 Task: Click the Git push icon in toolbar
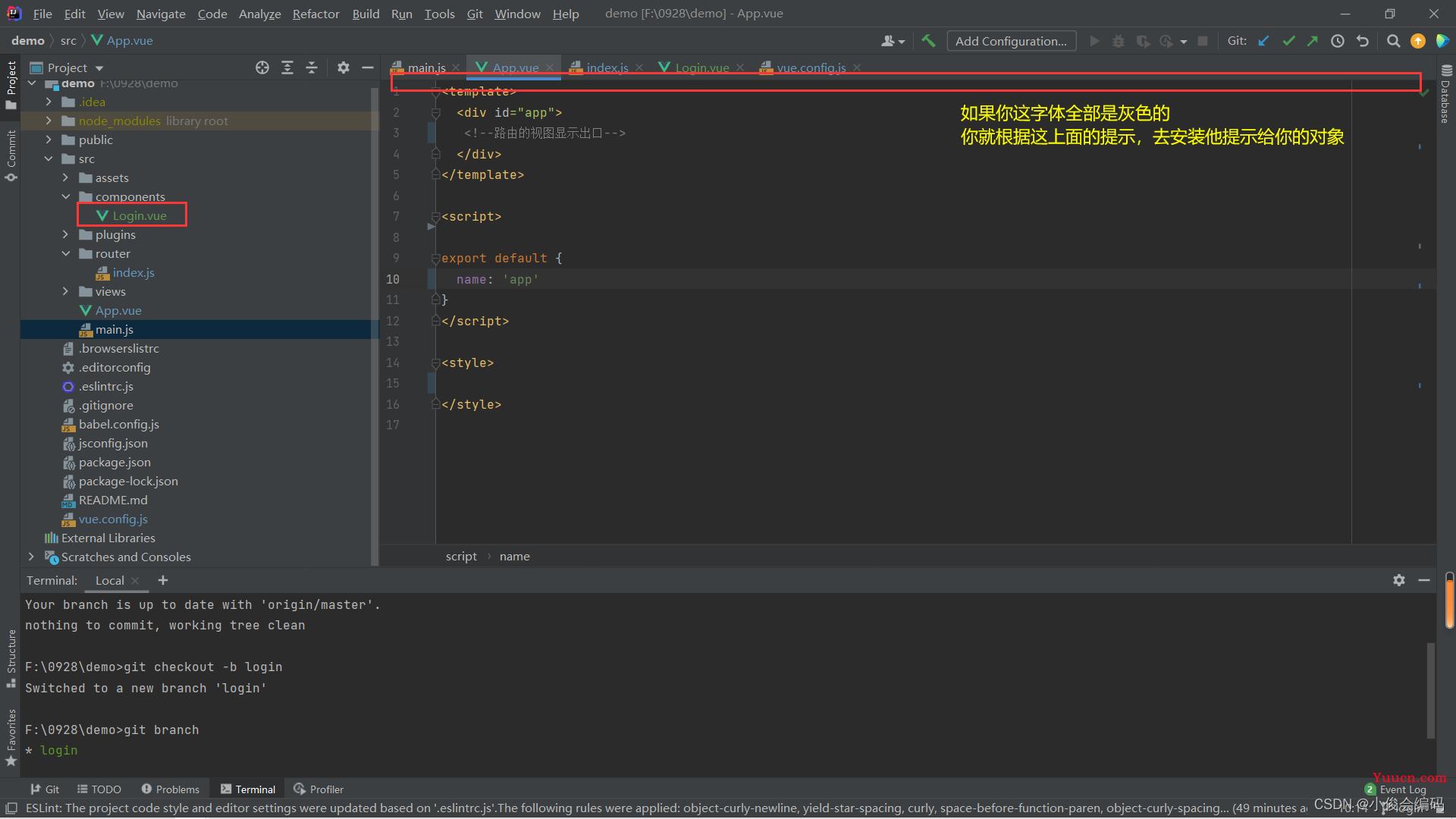click(1313, 40)
